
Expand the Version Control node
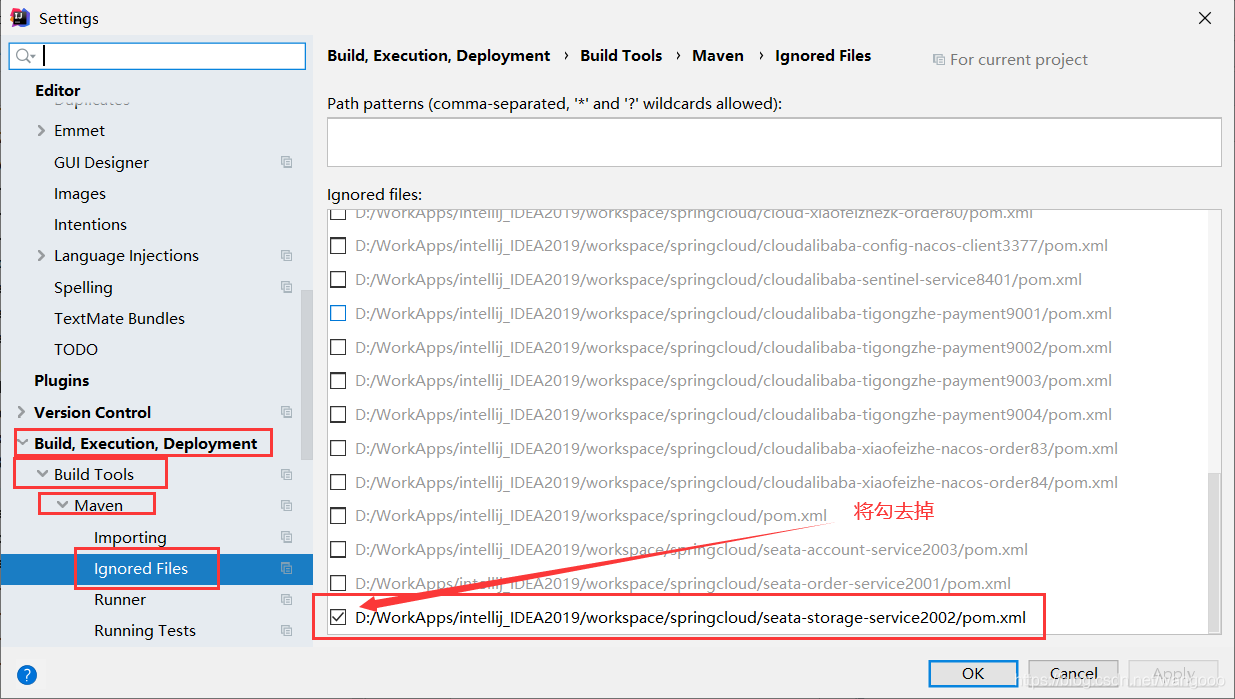21,412
